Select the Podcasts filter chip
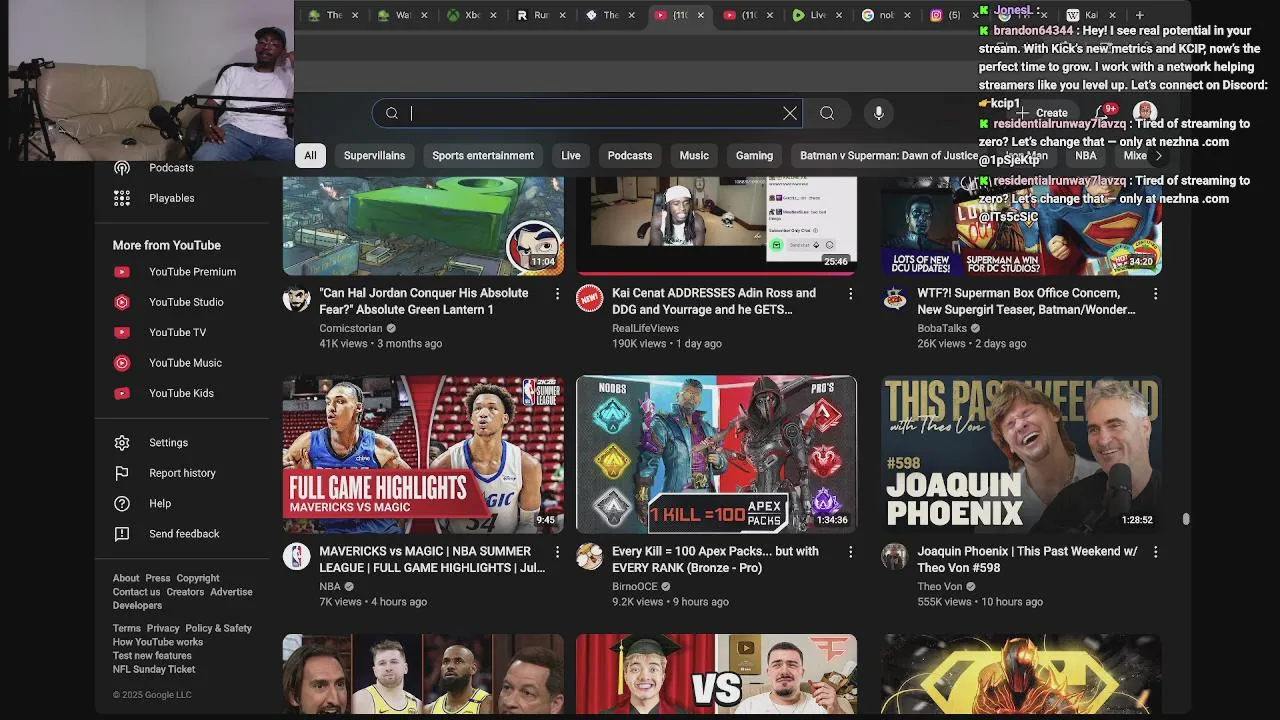Image resolution: width=1280 pixels, height=720 pixels. (630, 155)
